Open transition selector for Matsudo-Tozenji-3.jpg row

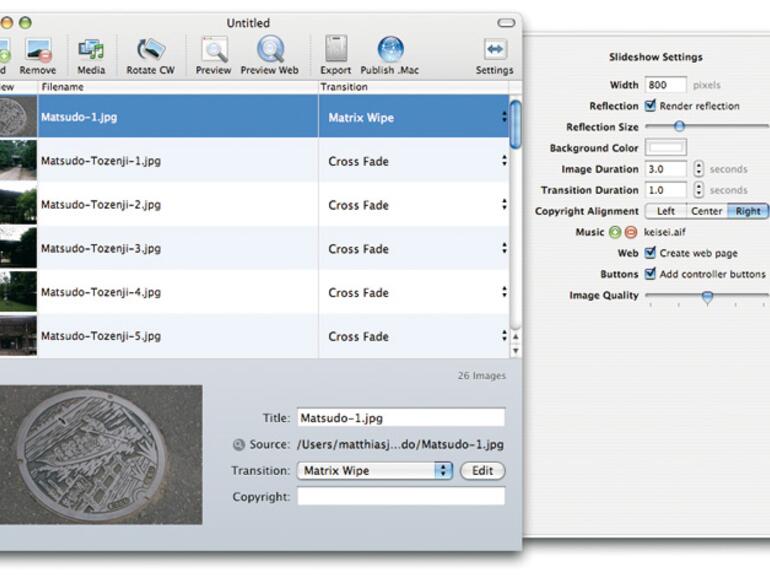(504, 249)
